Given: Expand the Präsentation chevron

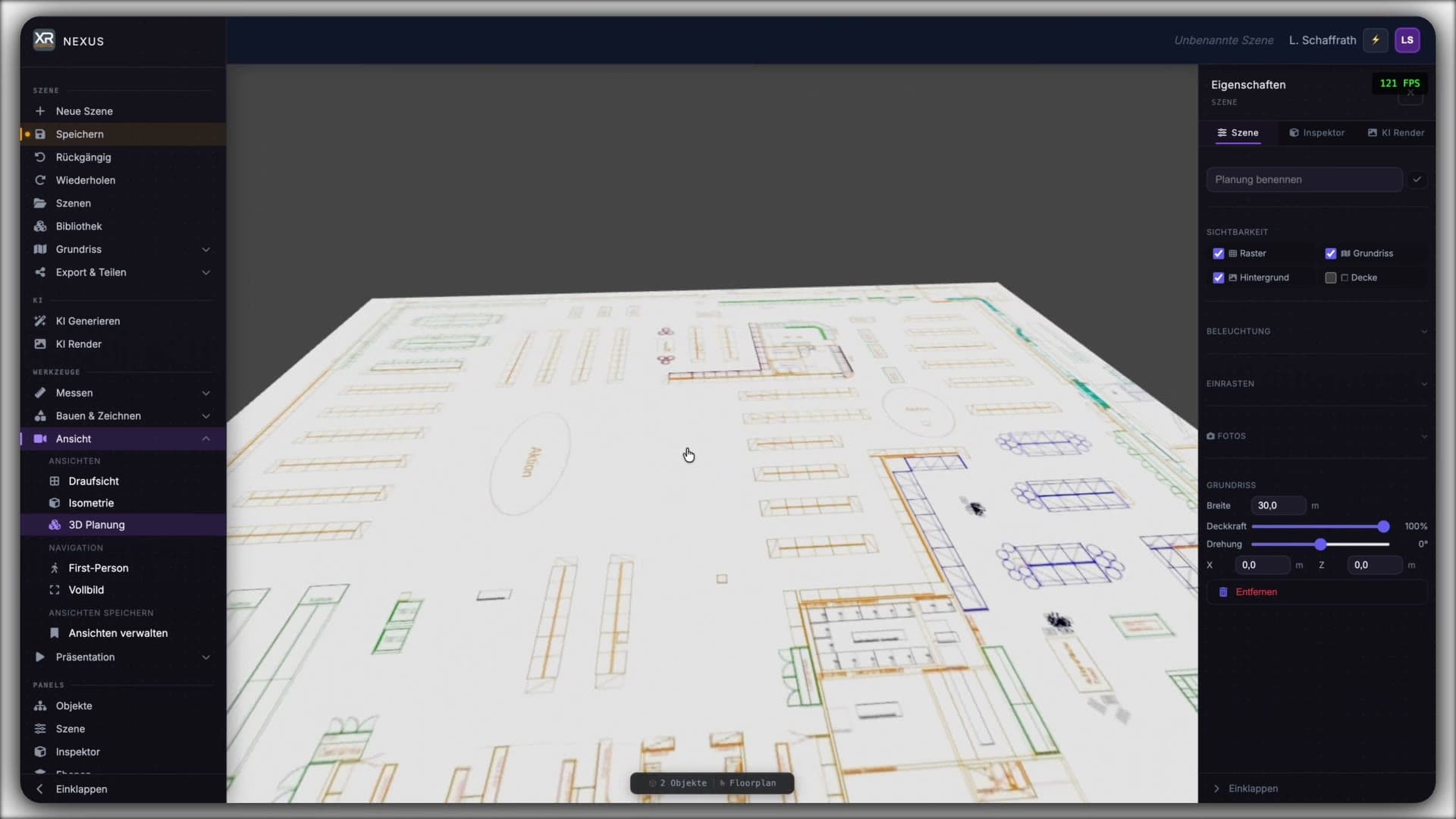Looking at the screenshot, I should (x=206, y=657).
